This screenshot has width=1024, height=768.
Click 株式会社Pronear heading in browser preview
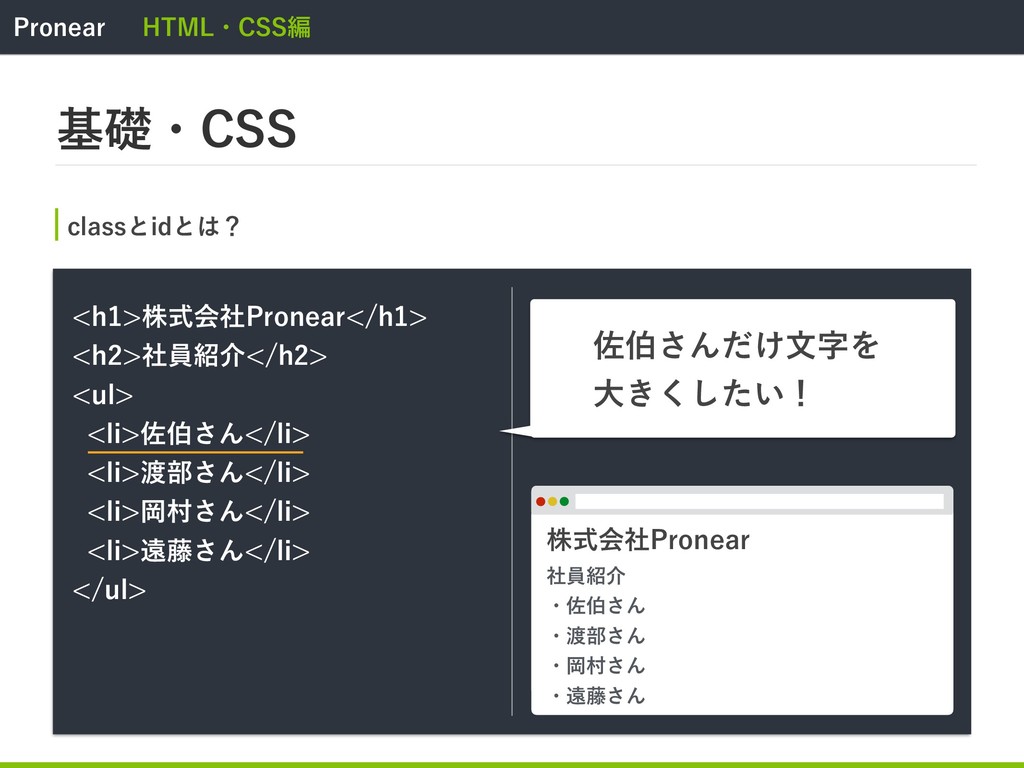point(648,540)
